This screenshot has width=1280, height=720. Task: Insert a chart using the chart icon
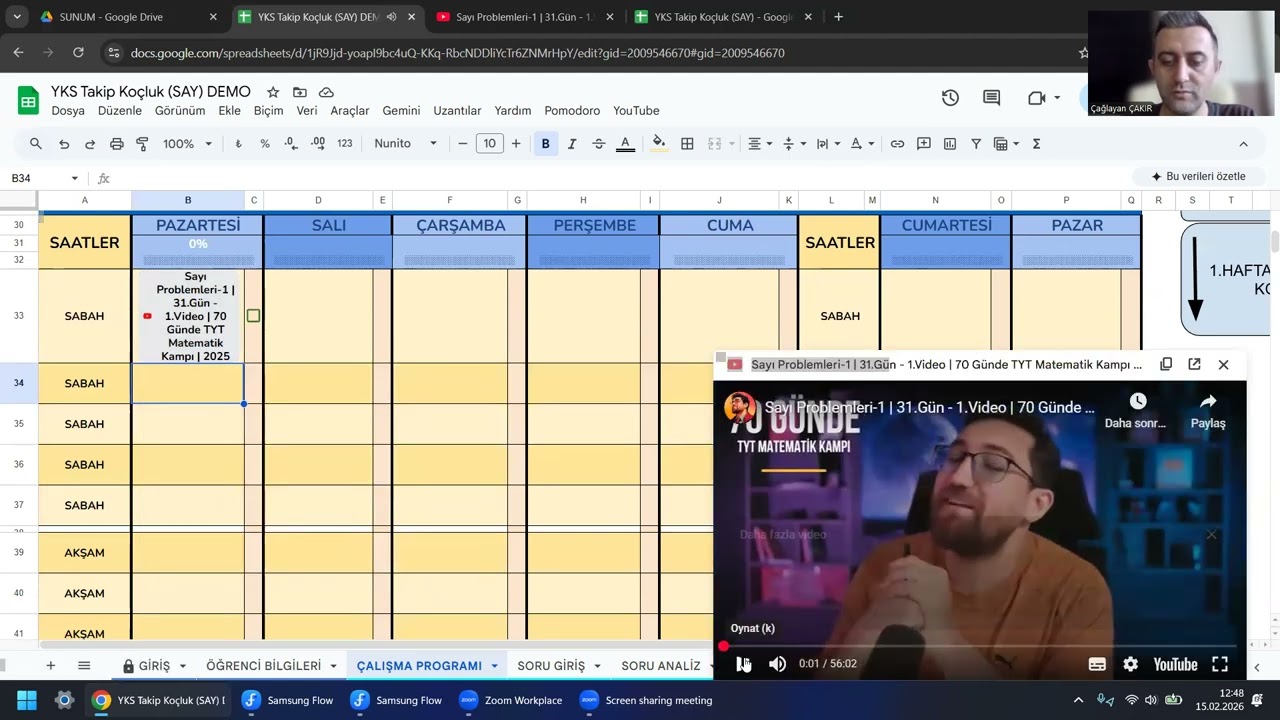(x=950, y=144)
